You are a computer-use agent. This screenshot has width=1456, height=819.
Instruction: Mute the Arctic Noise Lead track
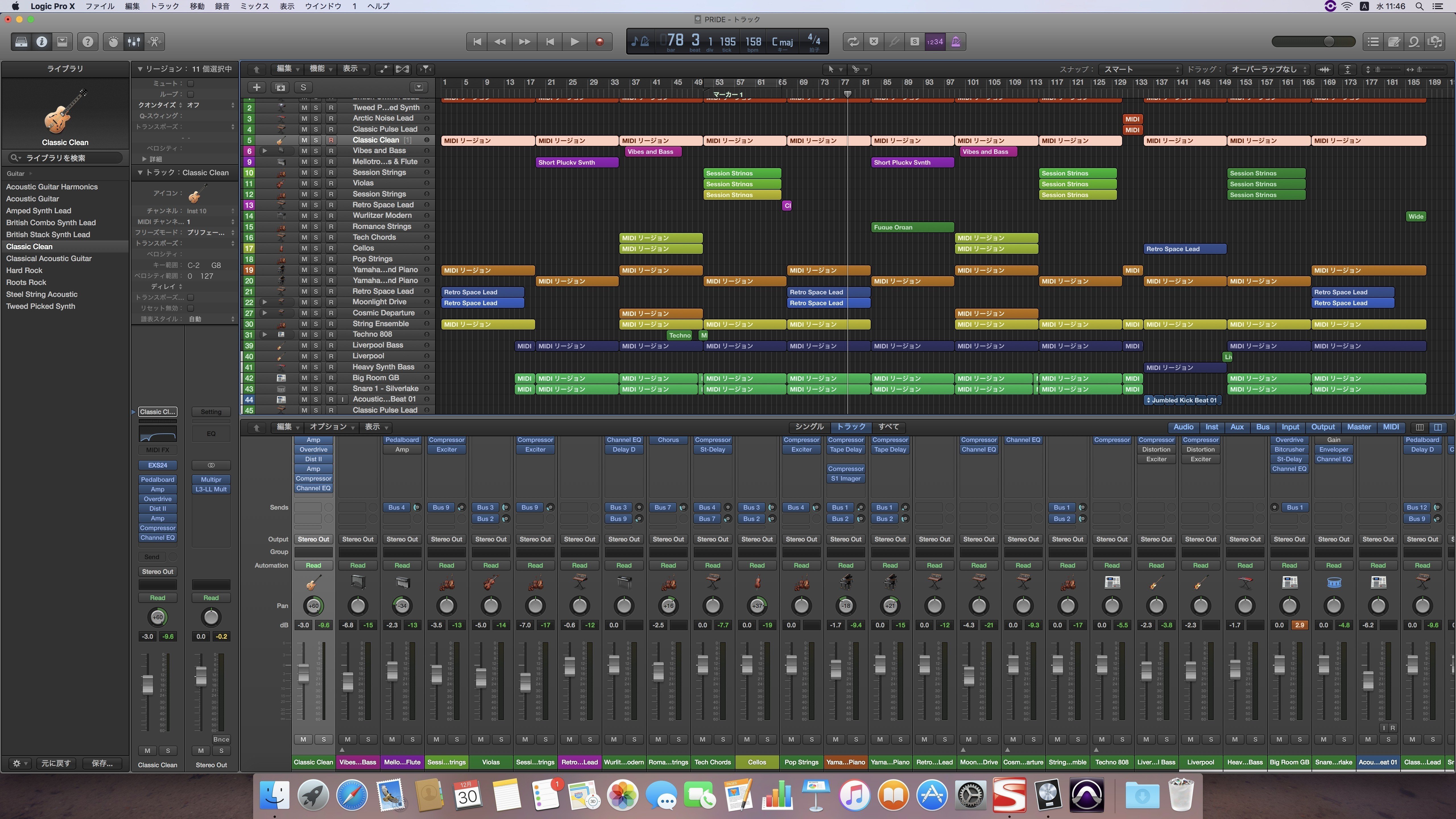304,118
